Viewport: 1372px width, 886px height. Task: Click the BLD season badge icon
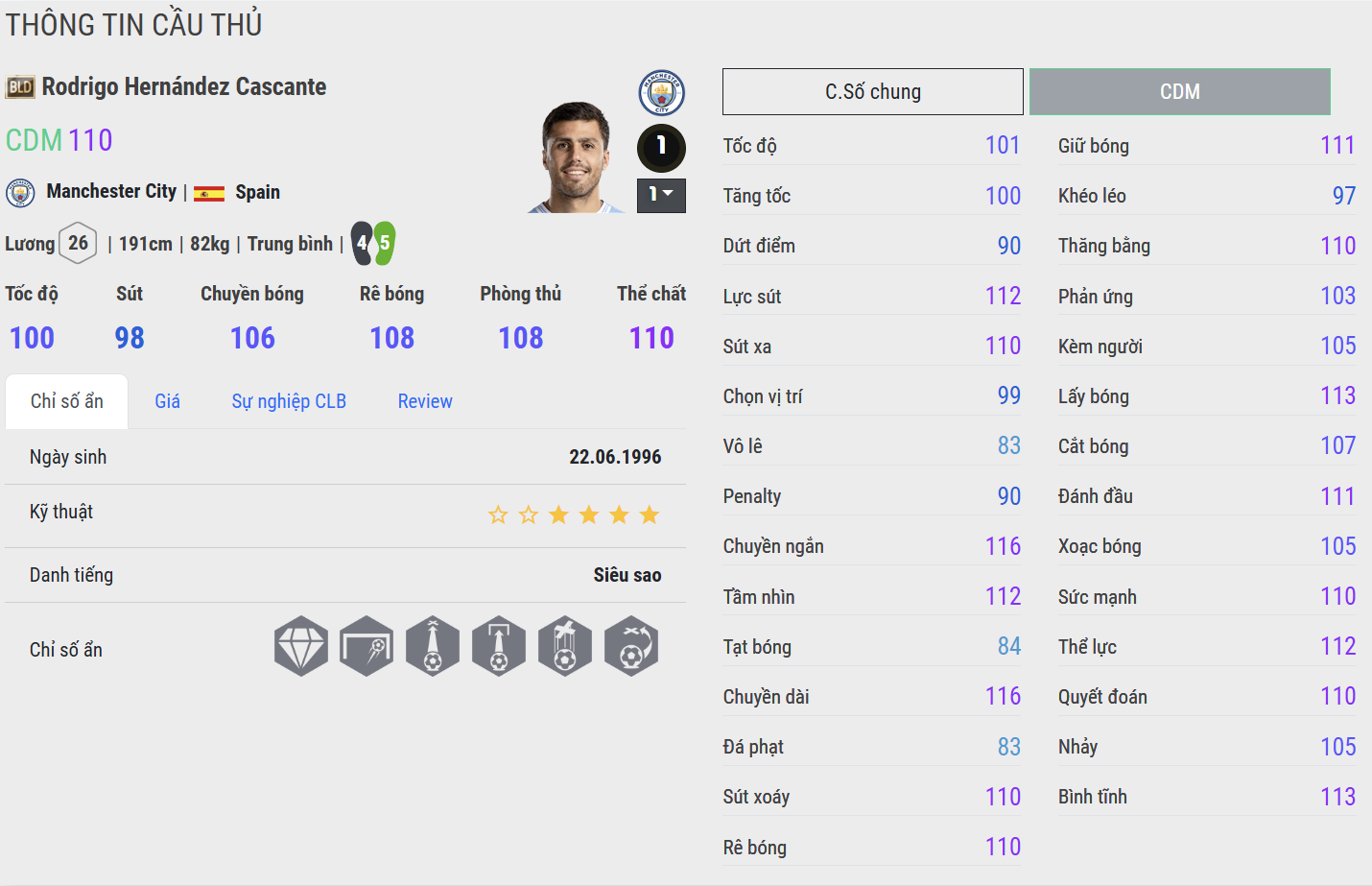[20, 87]
